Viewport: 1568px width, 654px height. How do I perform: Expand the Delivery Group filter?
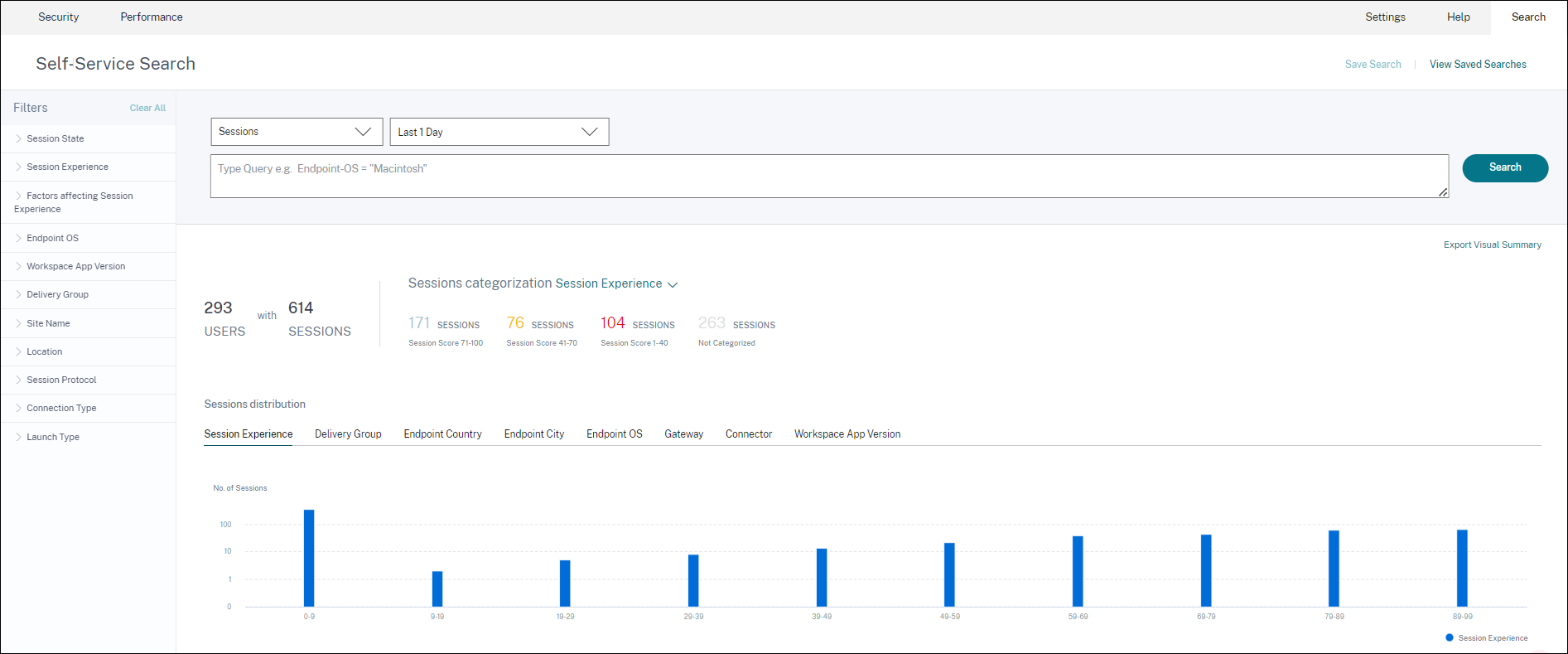pos(57,294)
